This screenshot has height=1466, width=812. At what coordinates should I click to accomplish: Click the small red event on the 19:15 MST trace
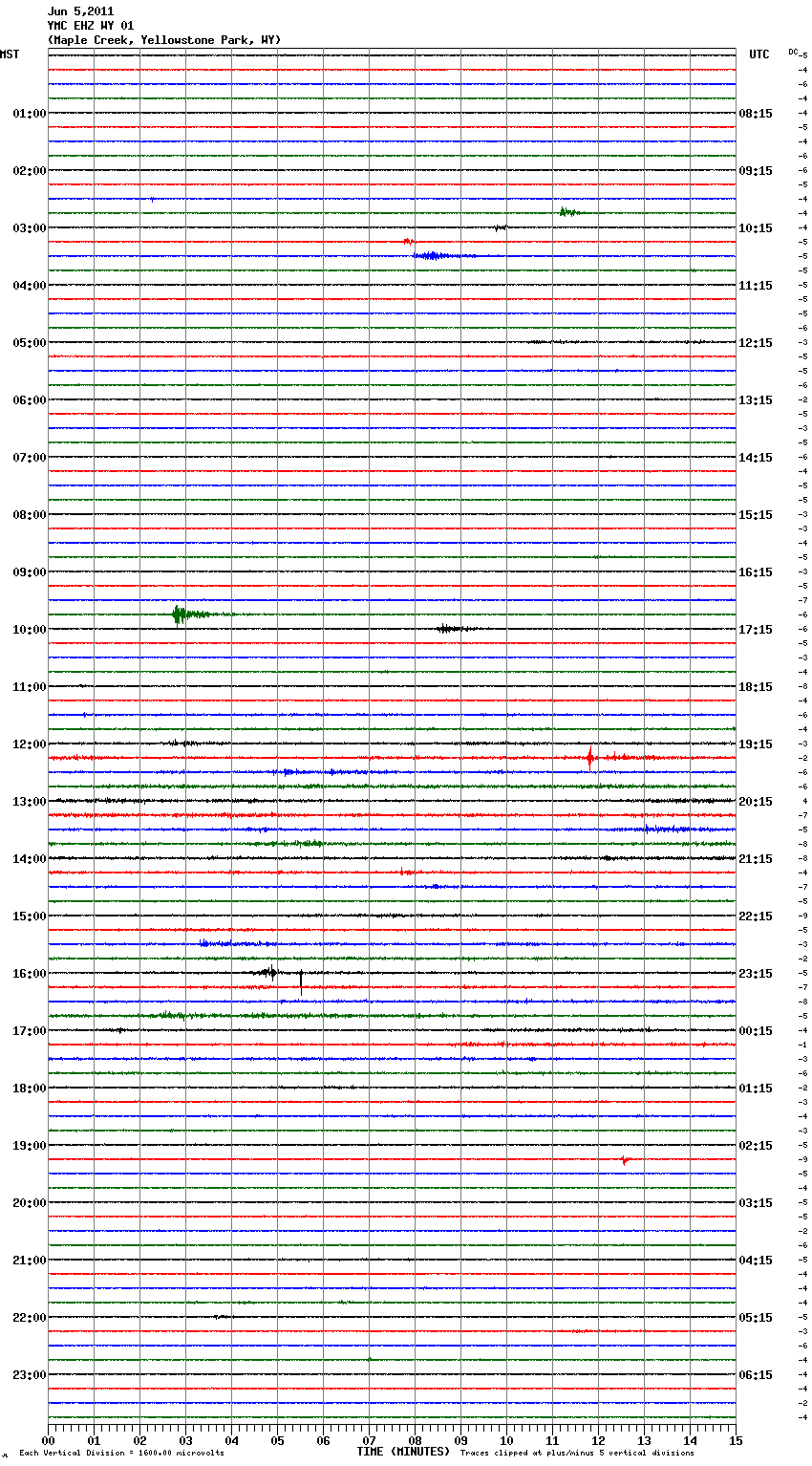[x=625, y=1160]
